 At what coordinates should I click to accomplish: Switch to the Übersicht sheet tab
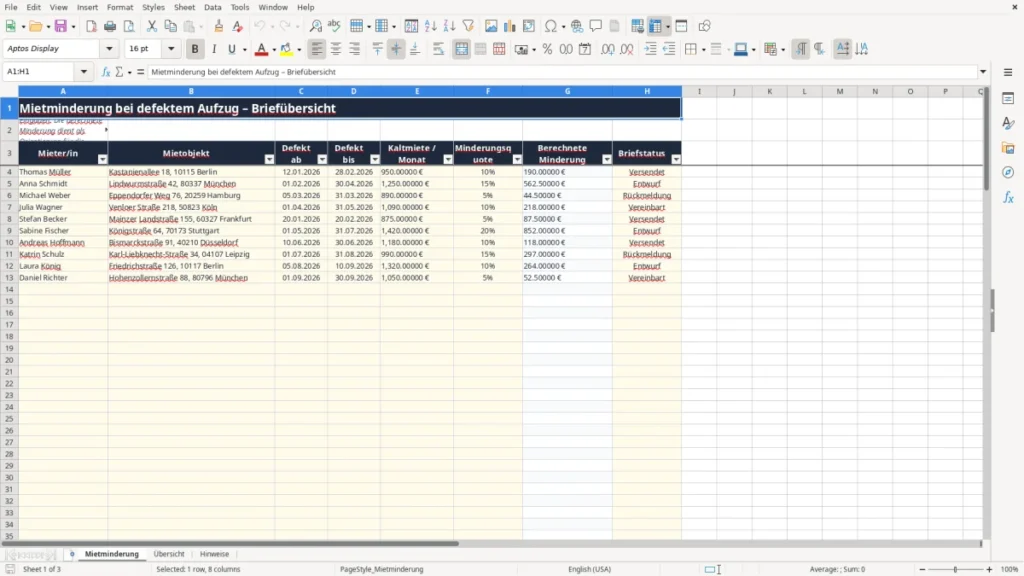coord(168,554)
